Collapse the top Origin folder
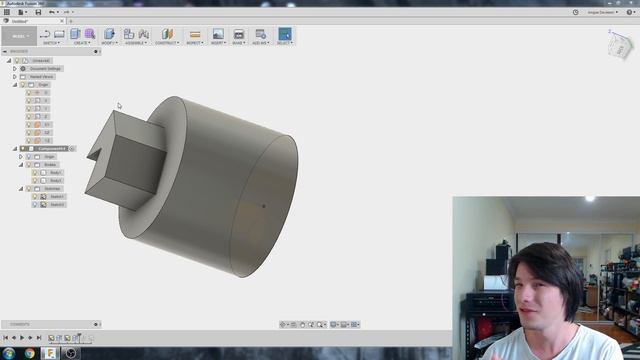 (x=15, y=84)
